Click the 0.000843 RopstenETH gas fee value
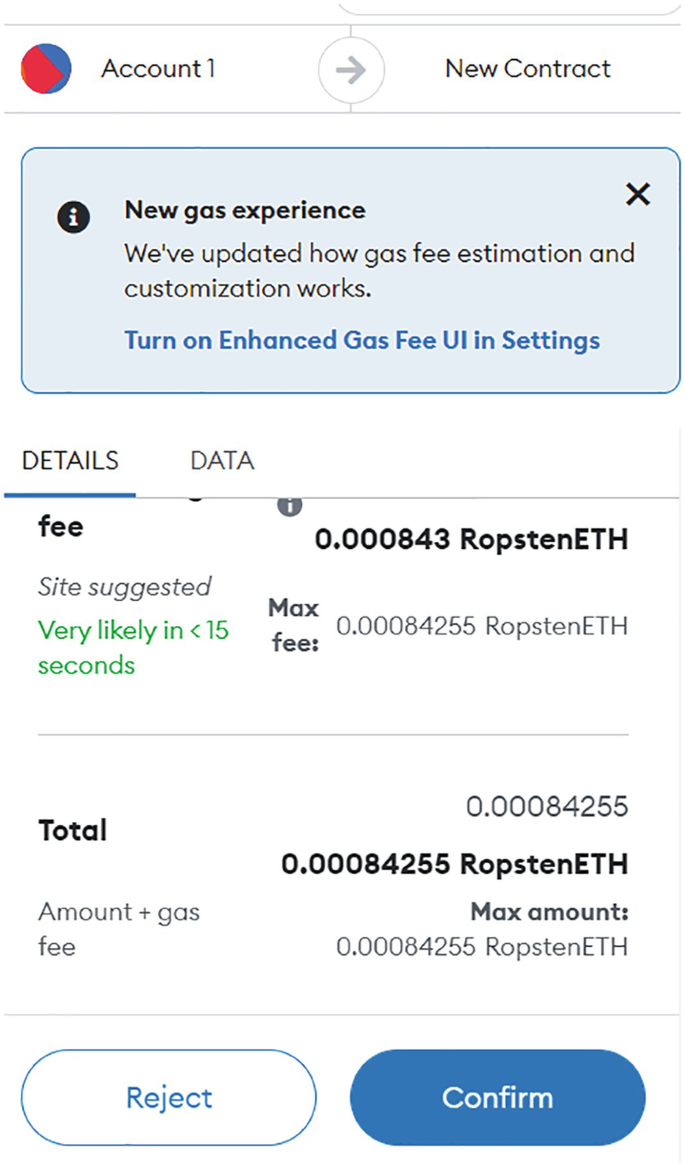This screenshot has width=685, height=1167. point(471,540)
